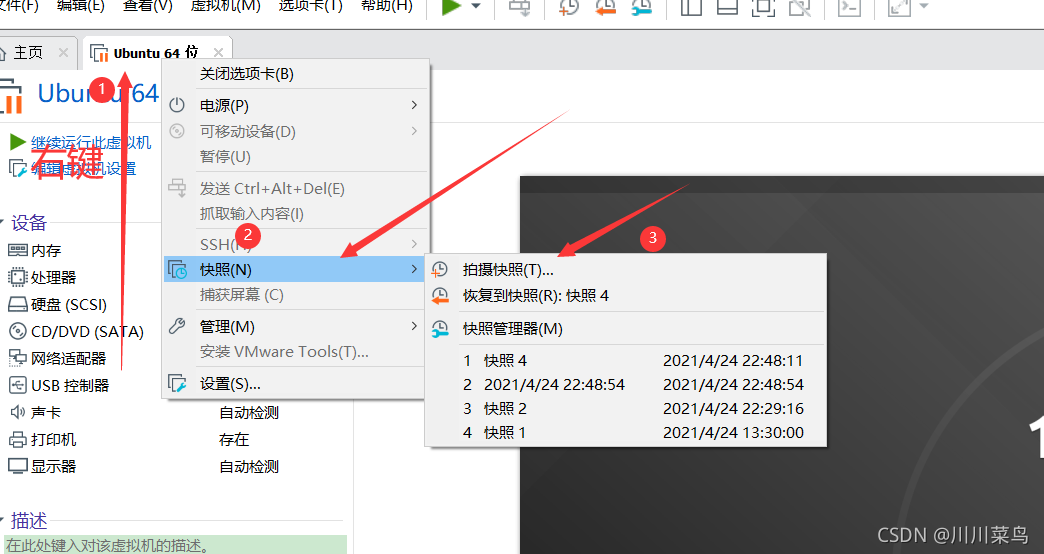Expand the 管理(M) submenu

[294, 326]
